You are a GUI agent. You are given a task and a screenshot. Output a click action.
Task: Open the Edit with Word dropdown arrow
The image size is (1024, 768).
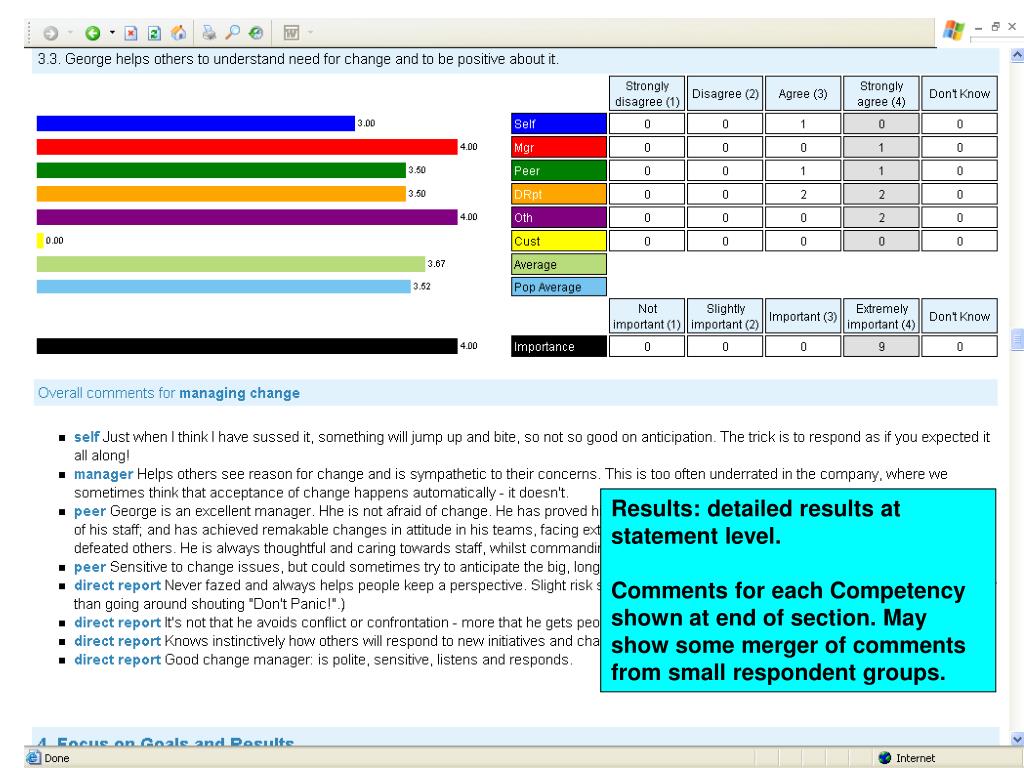(x=310, y=32)
